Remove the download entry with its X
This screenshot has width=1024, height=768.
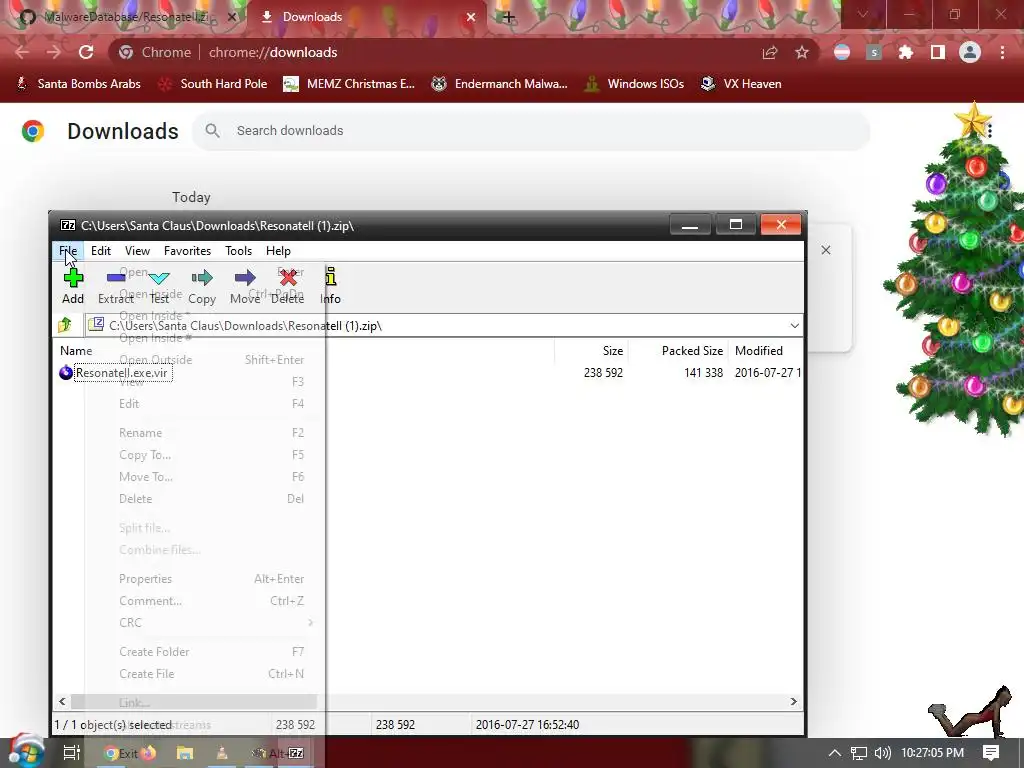coord(825,250)
